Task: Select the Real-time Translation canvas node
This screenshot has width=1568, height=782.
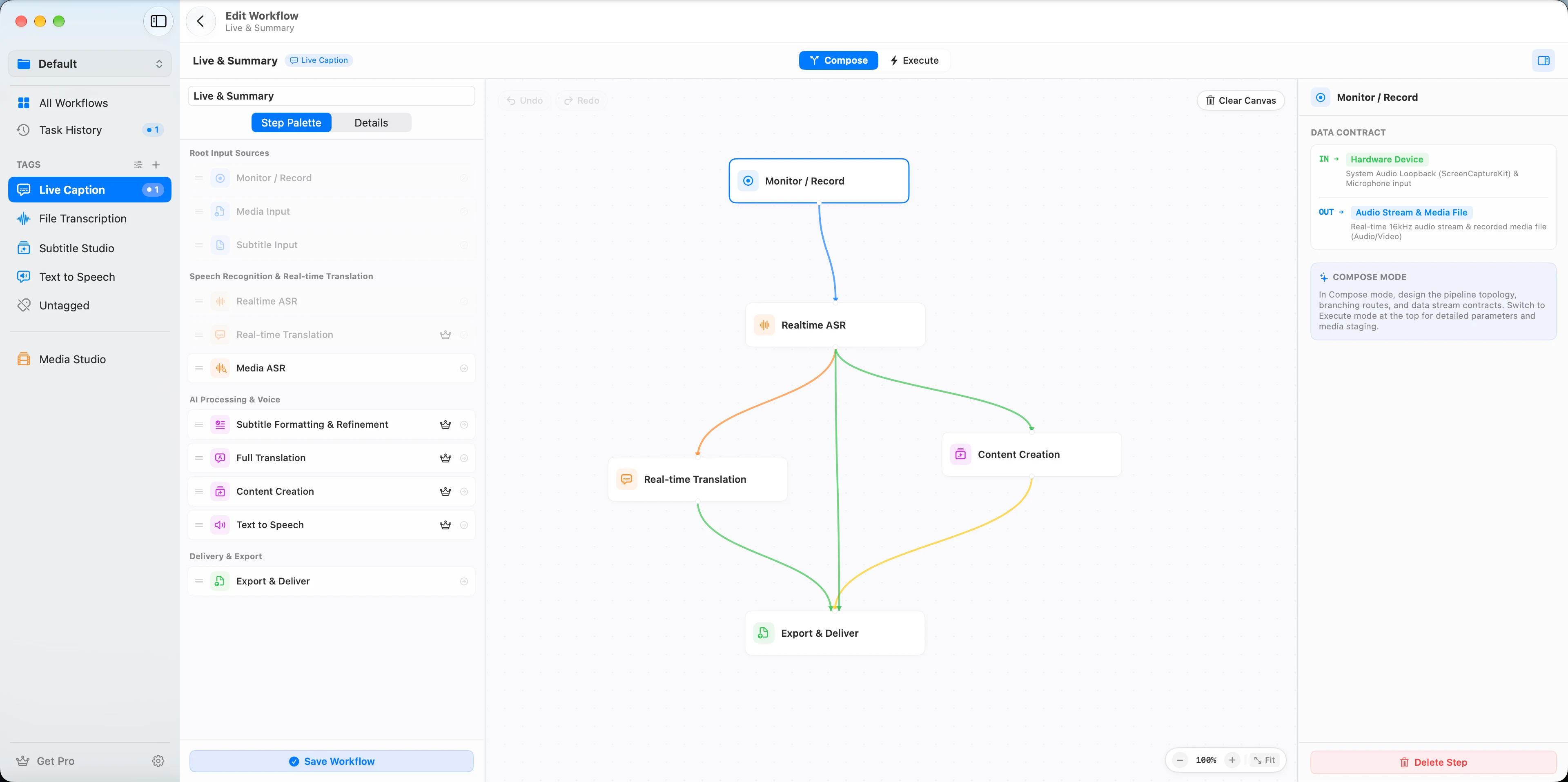Action: (697, 479)
